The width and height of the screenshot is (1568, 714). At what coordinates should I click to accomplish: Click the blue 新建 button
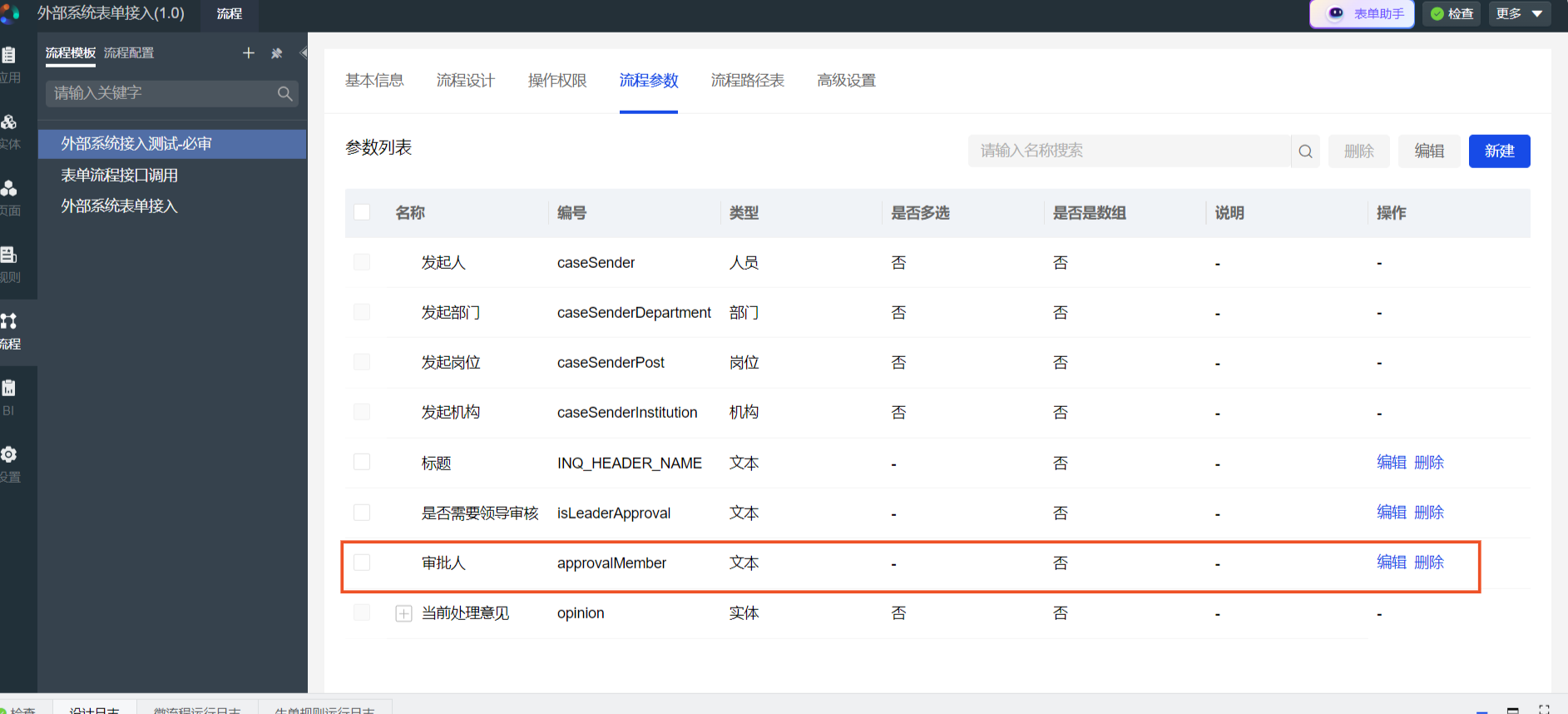point(1499,151)
